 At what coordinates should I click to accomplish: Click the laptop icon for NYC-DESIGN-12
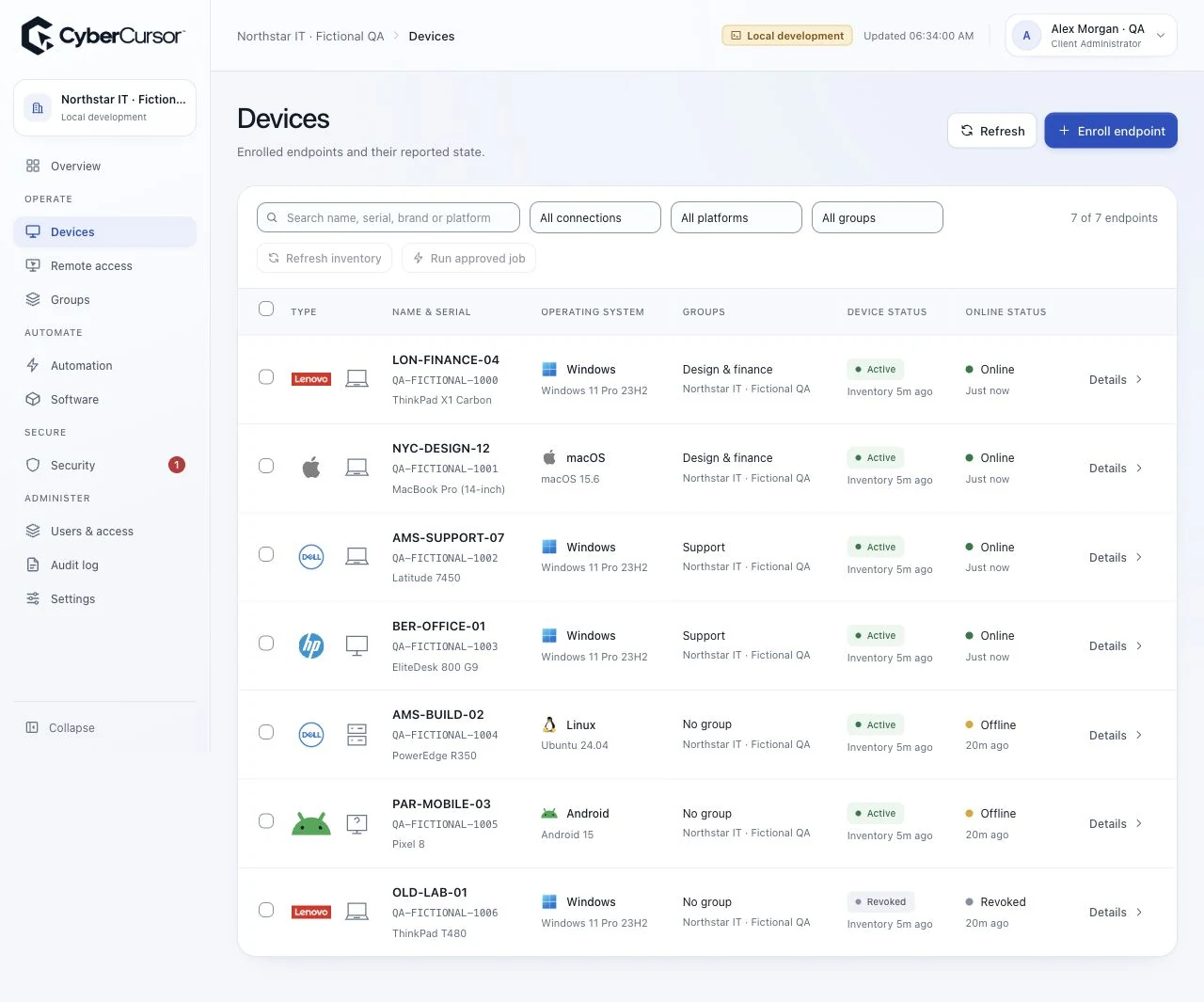[356, 468]
